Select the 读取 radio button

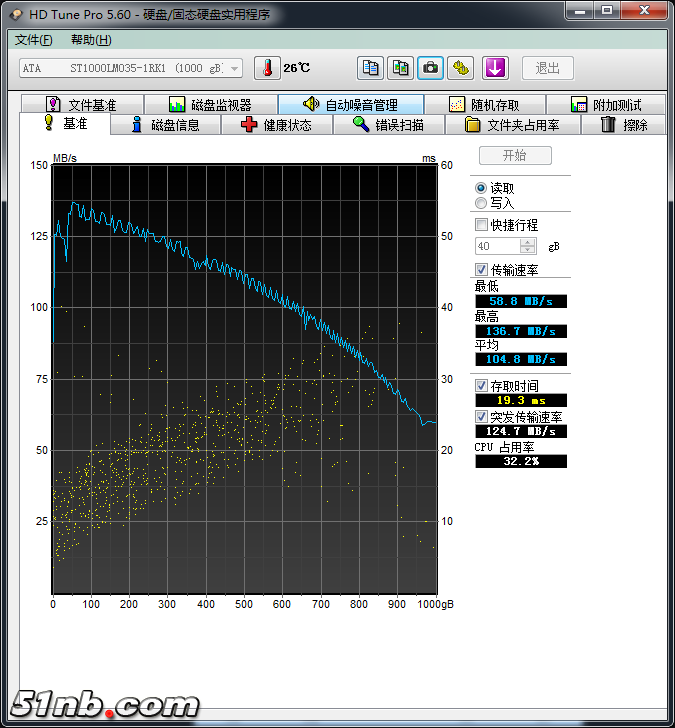coord(481,188)
